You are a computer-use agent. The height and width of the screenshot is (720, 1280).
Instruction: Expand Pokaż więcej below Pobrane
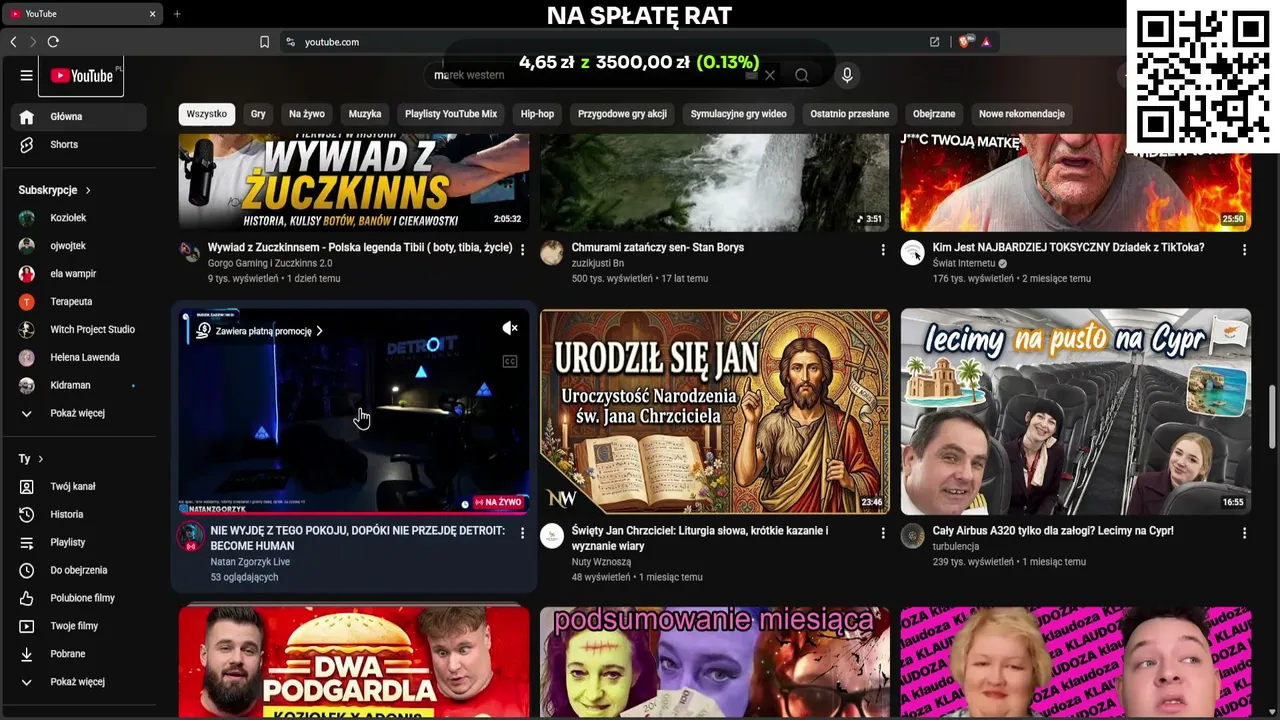[79, 682]
